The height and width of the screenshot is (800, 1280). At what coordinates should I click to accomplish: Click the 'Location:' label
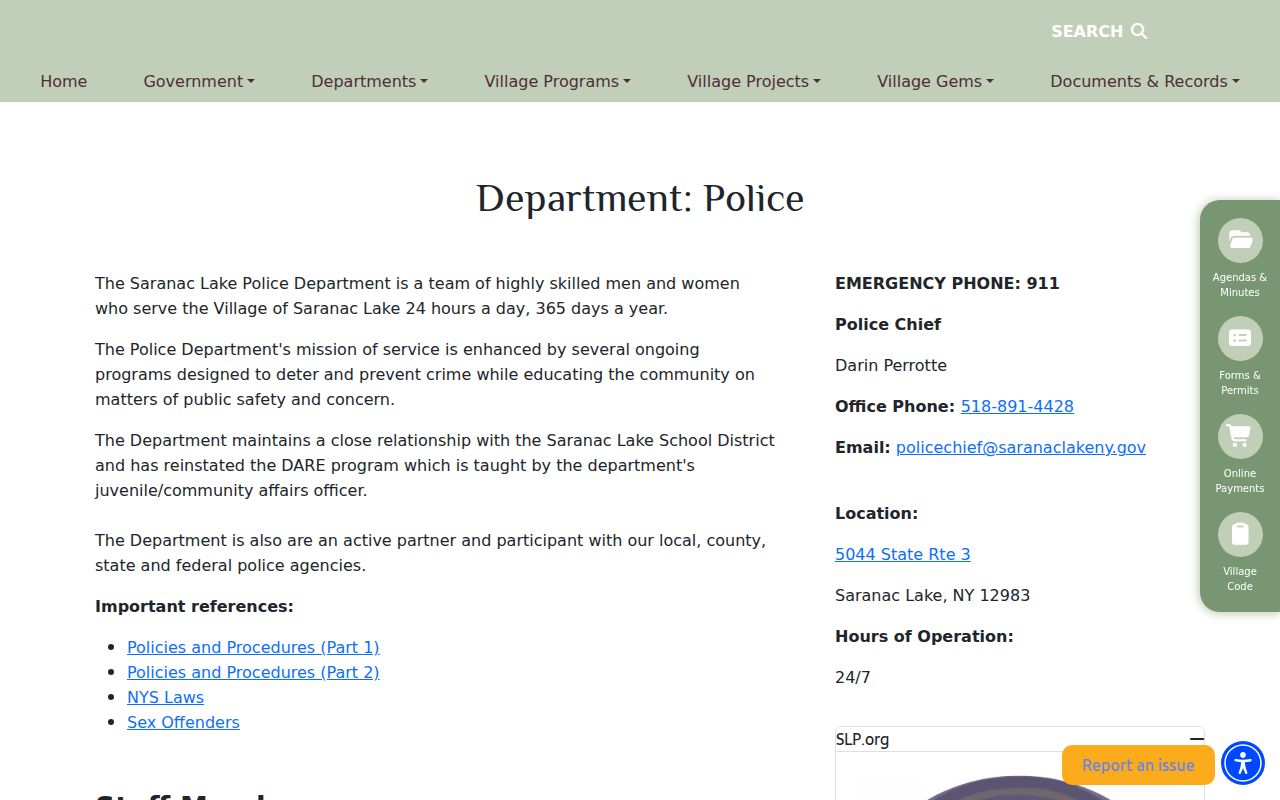876,513
